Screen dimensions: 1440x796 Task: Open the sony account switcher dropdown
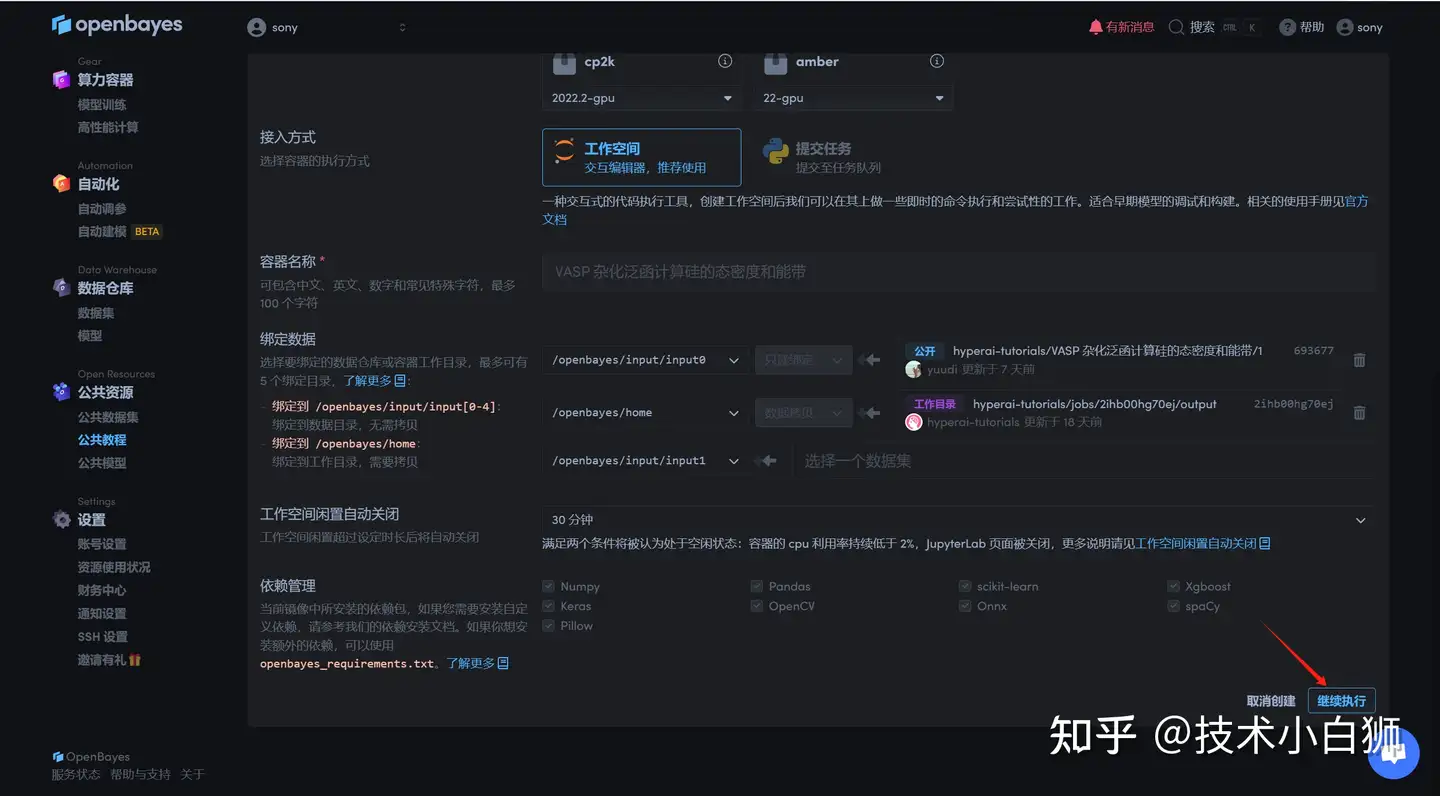[x=327, y=27]
